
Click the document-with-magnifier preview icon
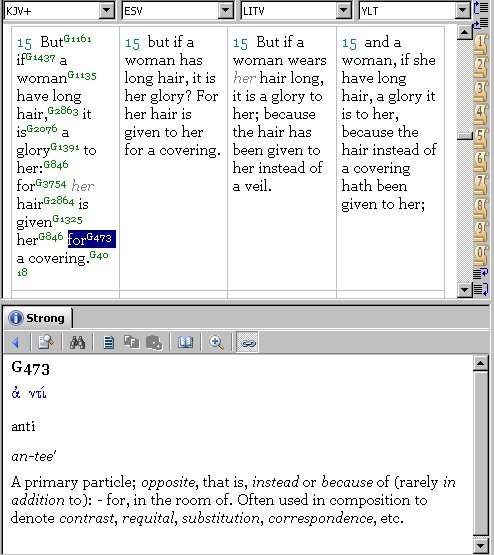(46, 342)
